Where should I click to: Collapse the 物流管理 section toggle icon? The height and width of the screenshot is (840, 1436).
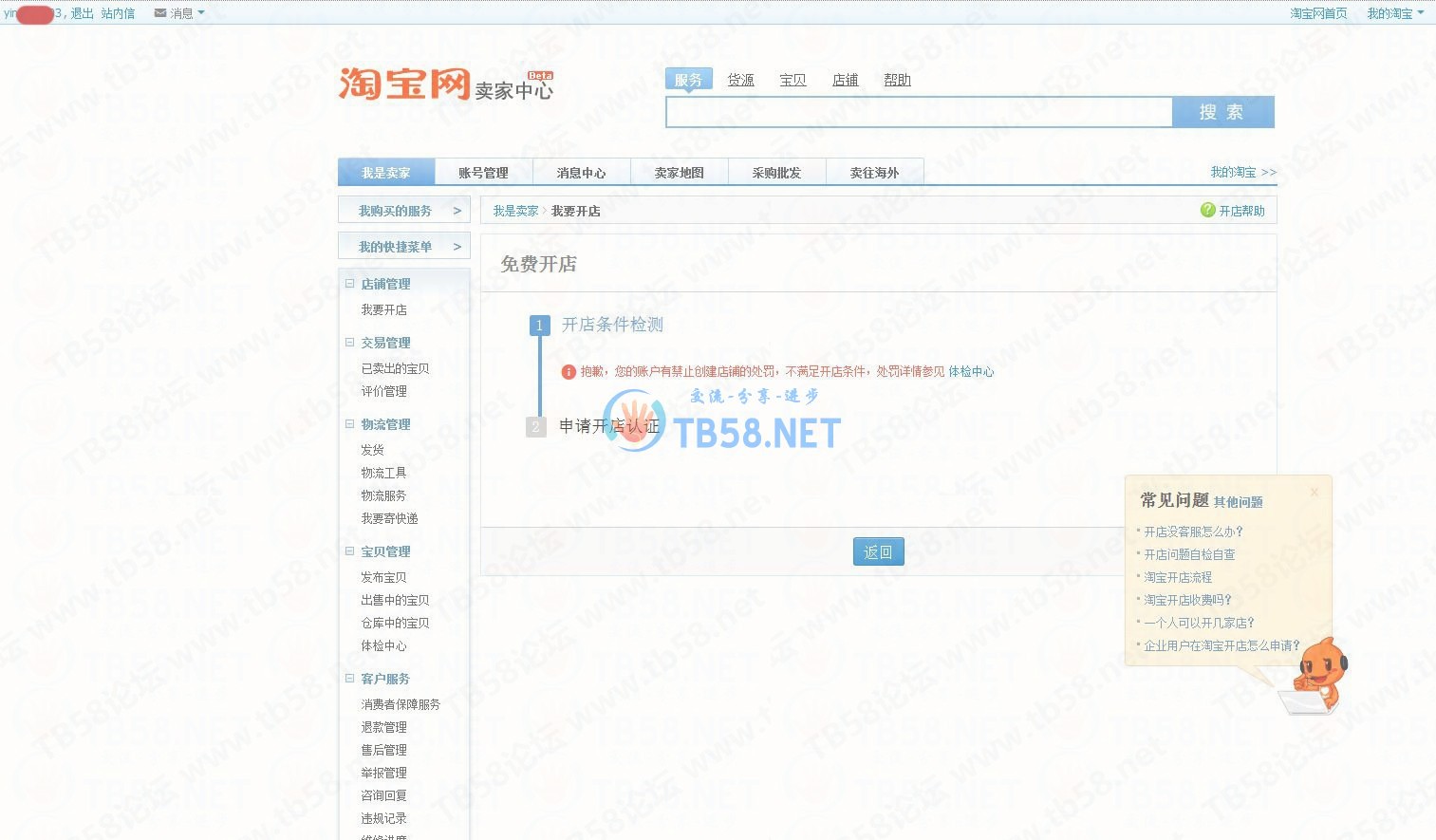[350, 424]
